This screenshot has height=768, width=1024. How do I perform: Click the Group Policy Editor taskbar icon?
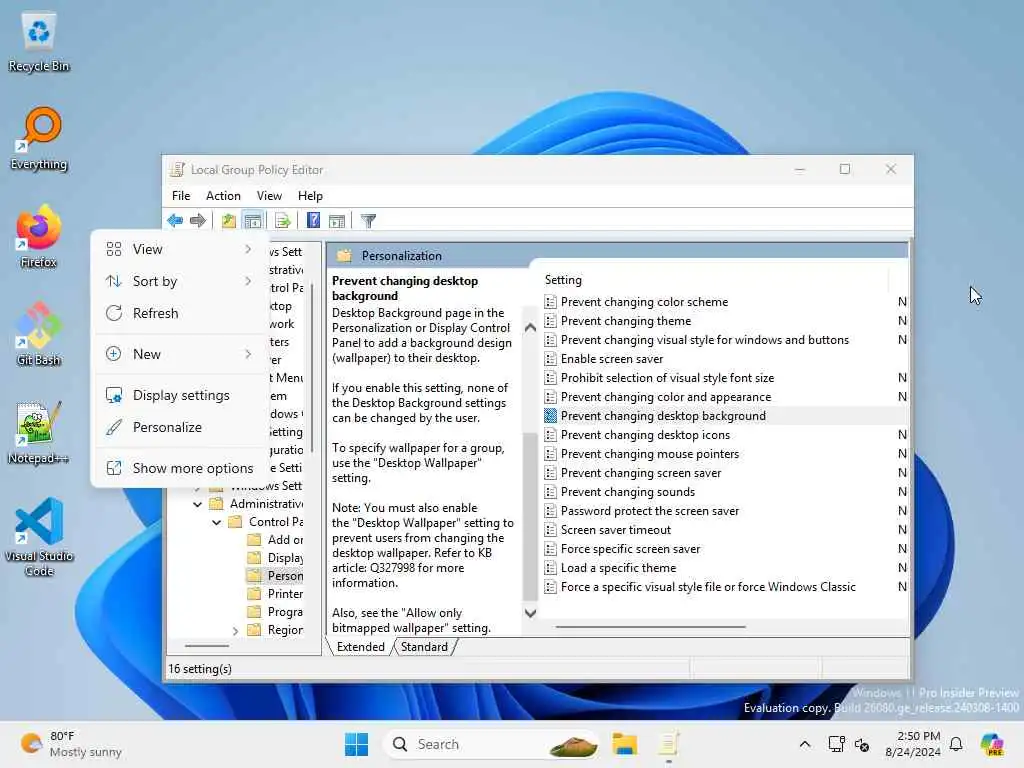click(x=668, y=744)
